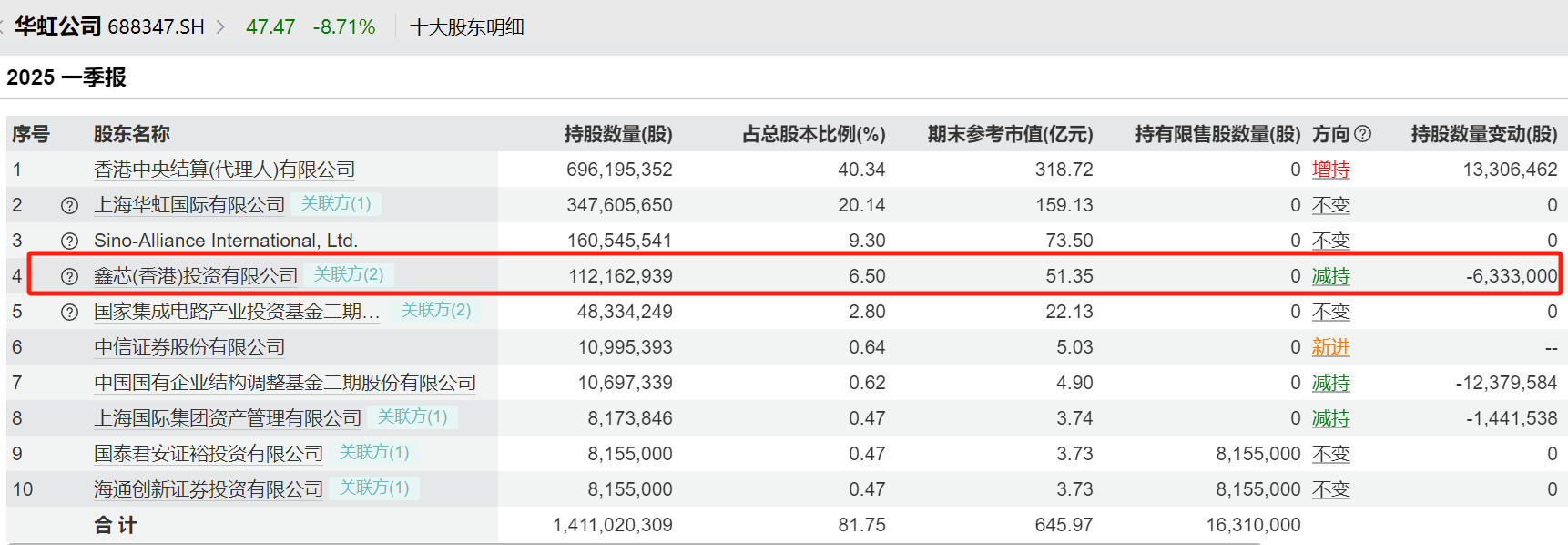Click the price change -8.71%
1568x545 pixels.
pos(344,27)
